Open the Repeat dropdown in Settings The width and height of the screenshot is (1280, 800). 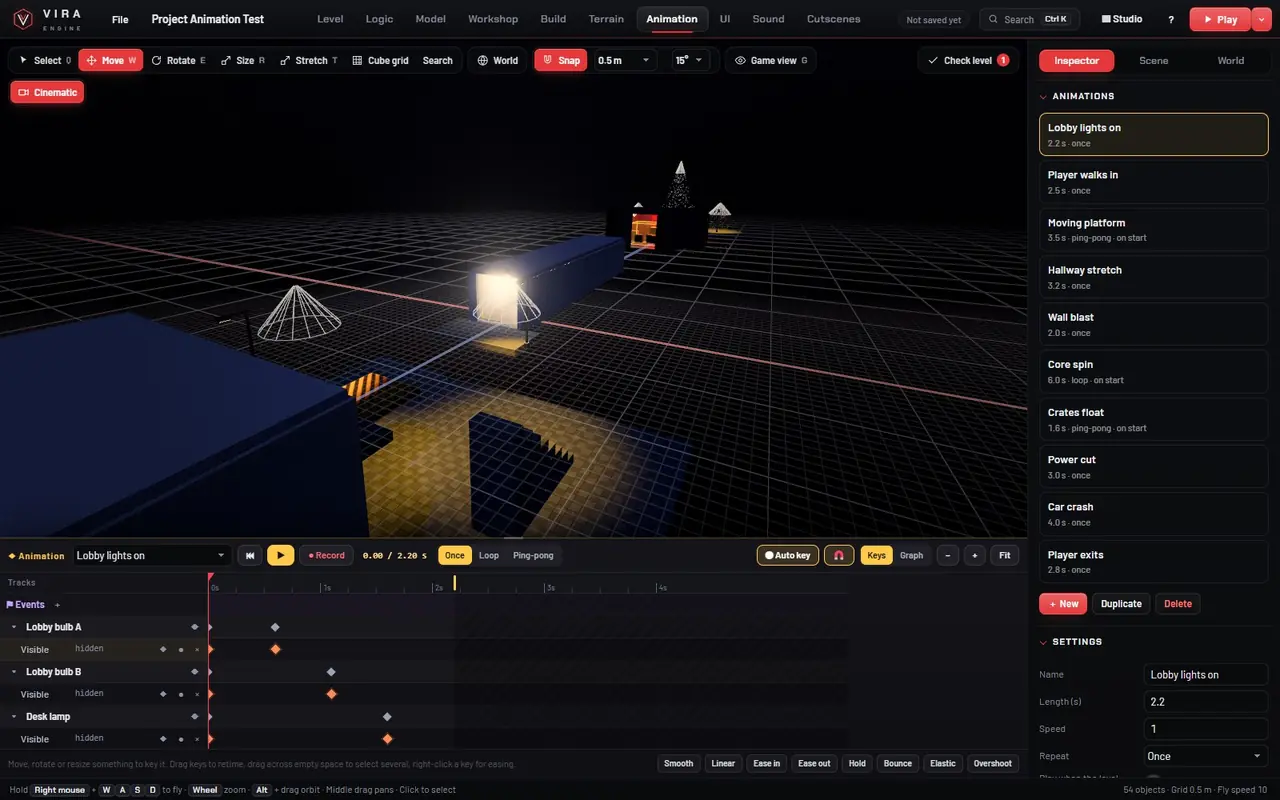tap(1206, 756)
